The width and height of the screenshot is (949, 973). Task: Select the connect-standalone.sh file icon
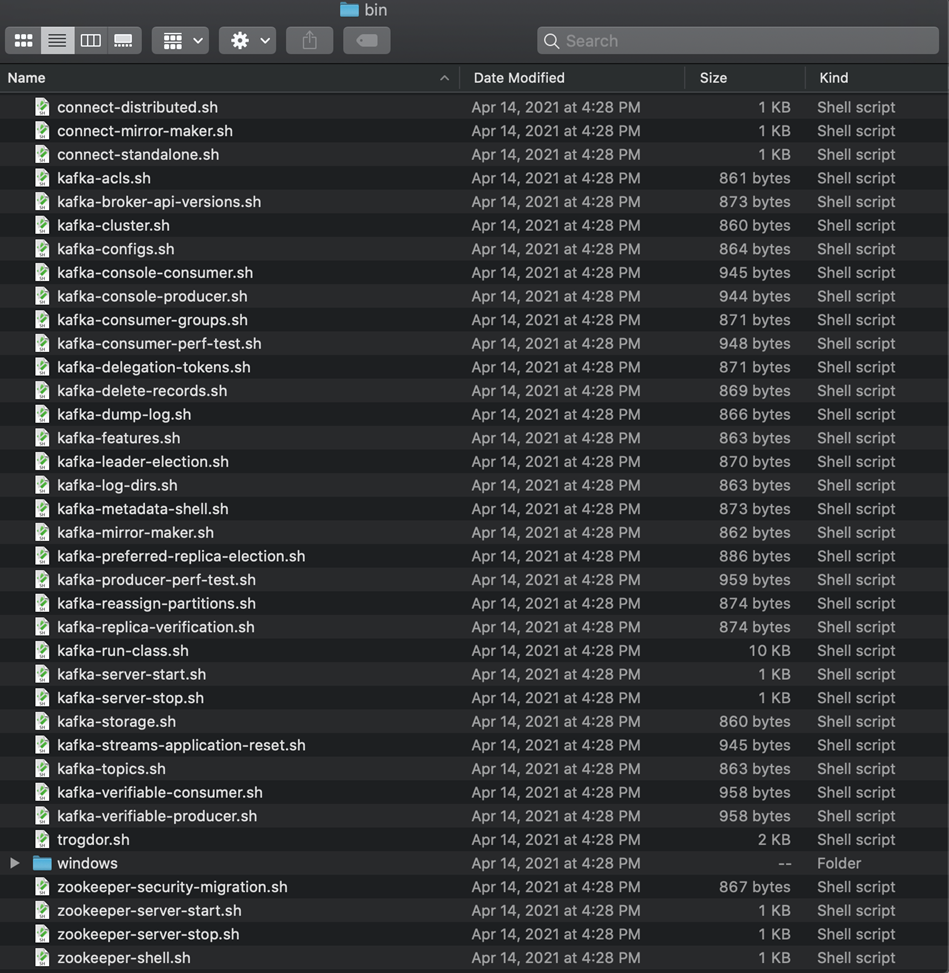(42, 155)
